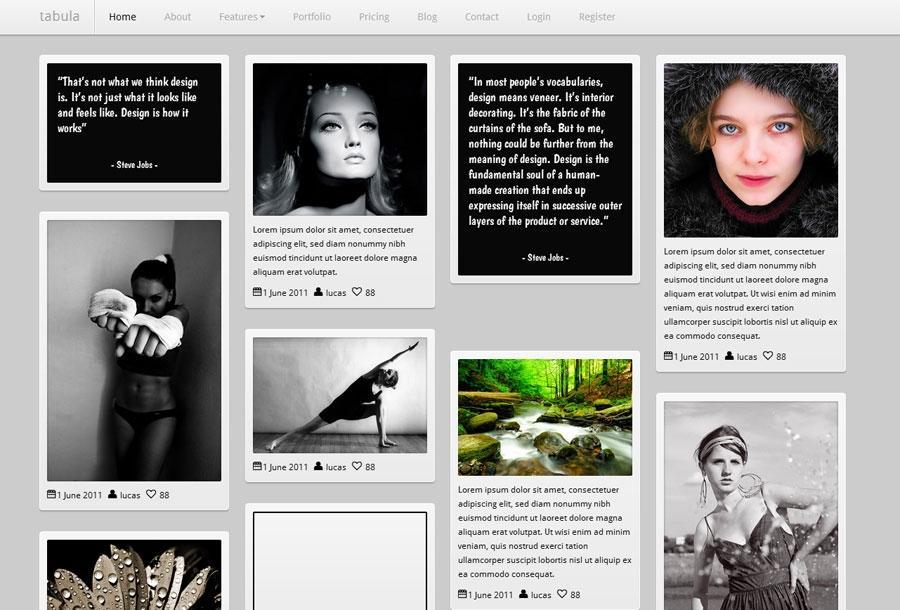The width and height of the screenshot is (900, 610).
Task: Open the blue-eyed girl in fur hood photo
Action: coord(751,150)
